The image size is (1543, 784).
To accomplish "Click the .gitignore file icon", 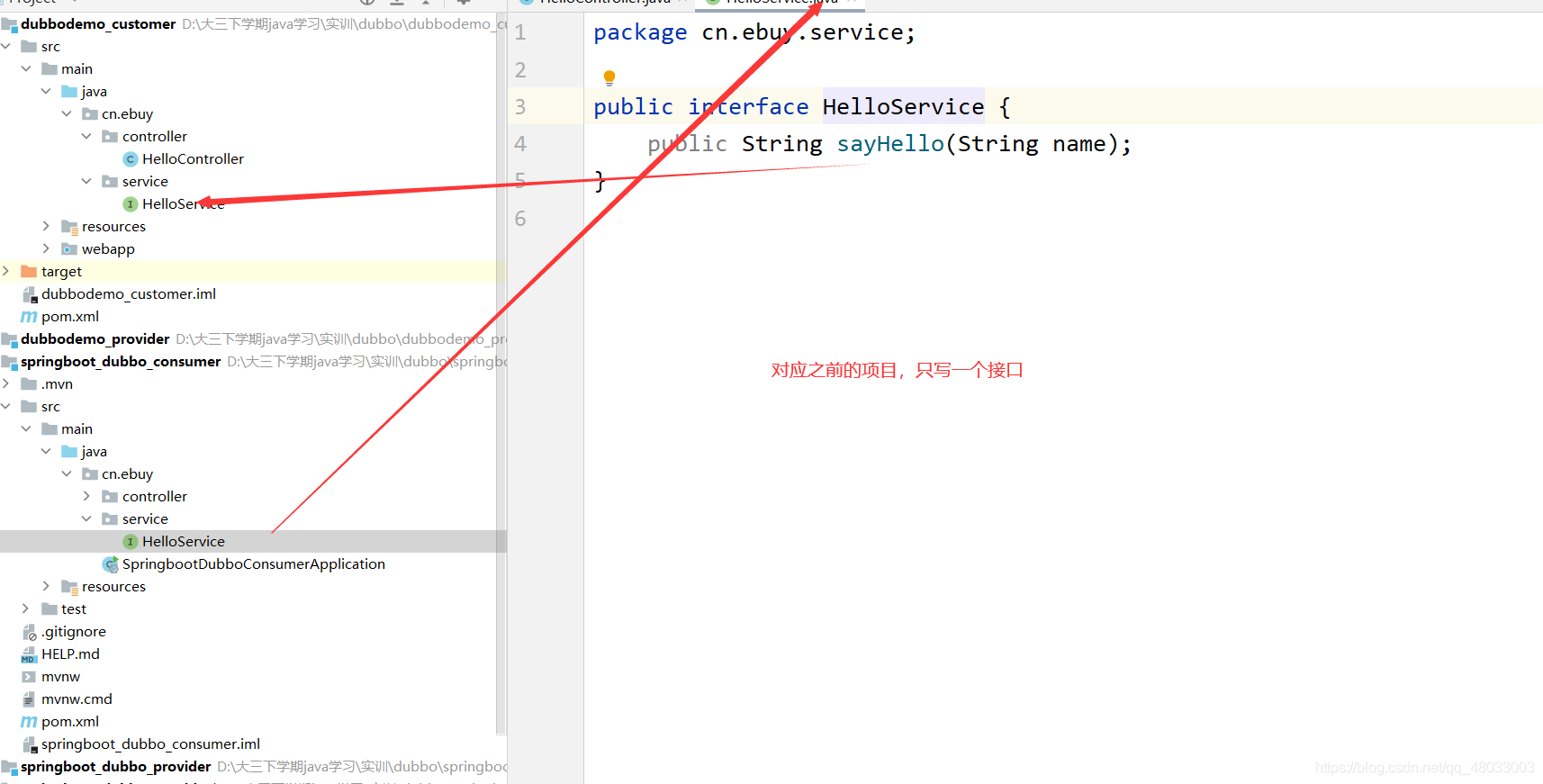I will (29, 632).
